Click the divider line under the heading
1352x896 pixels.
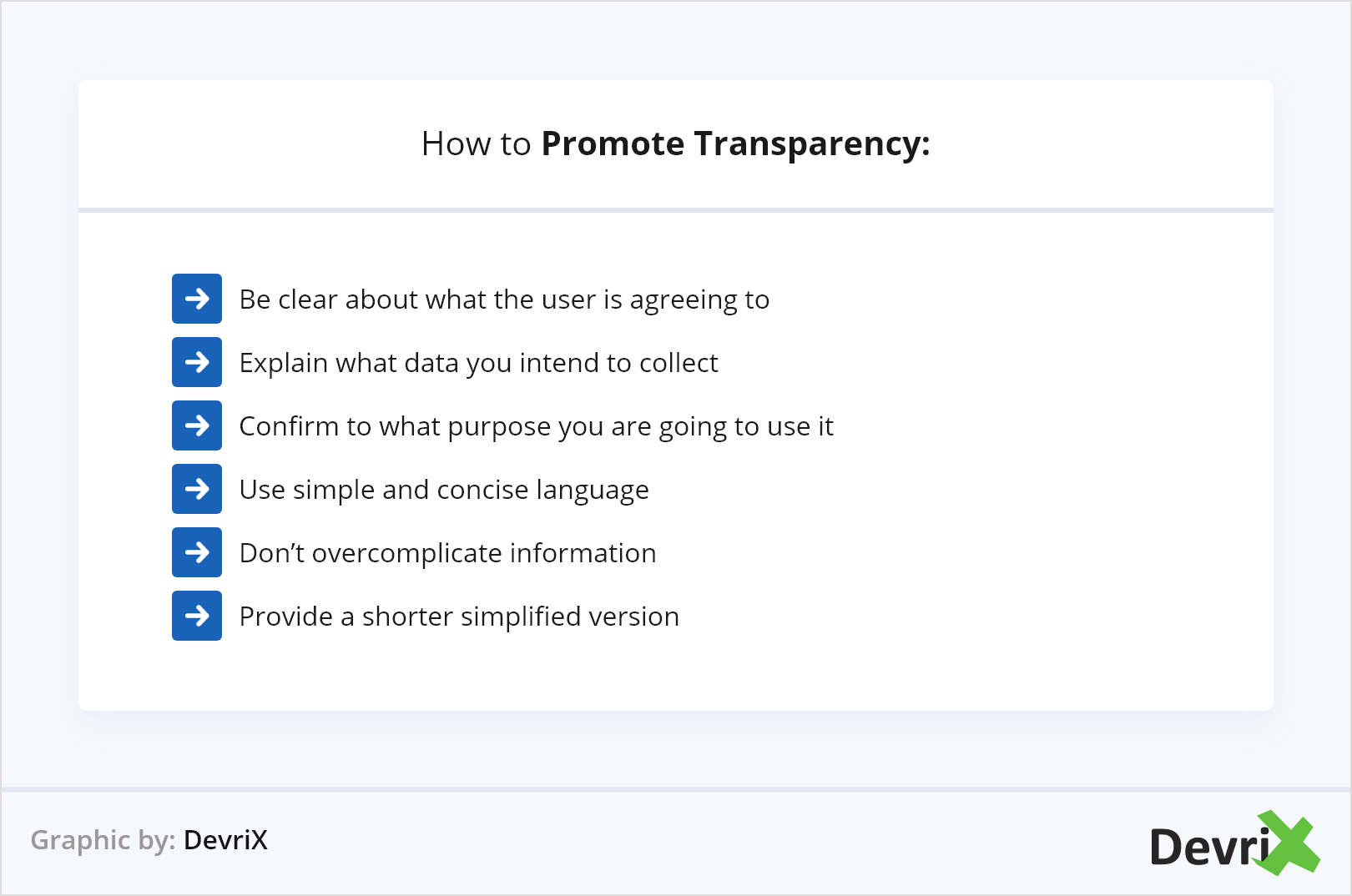point(675,210)
